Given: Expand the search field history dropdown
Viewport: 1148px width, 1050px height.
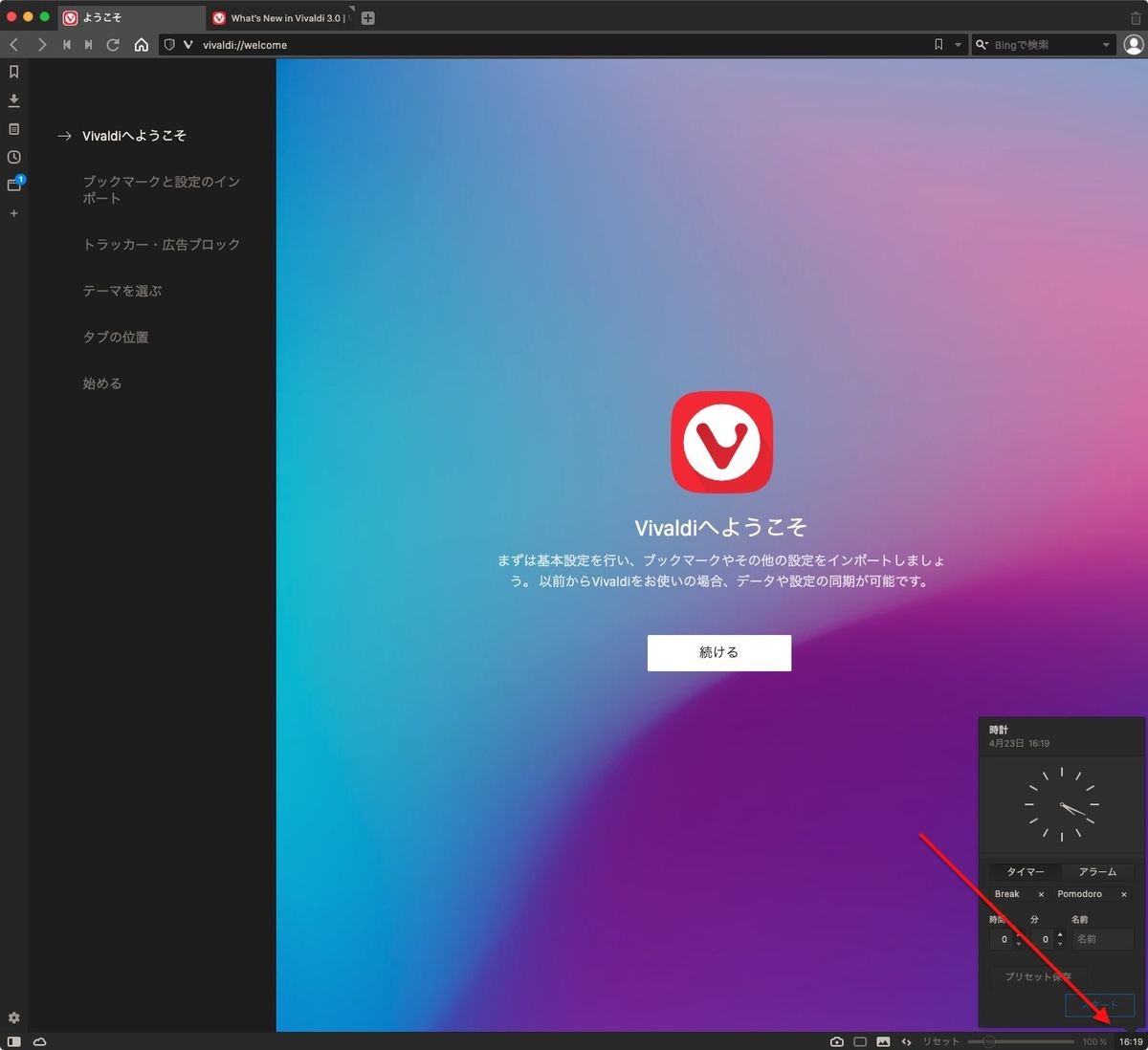Looking at the screenshot, I should pos(1106,45).
